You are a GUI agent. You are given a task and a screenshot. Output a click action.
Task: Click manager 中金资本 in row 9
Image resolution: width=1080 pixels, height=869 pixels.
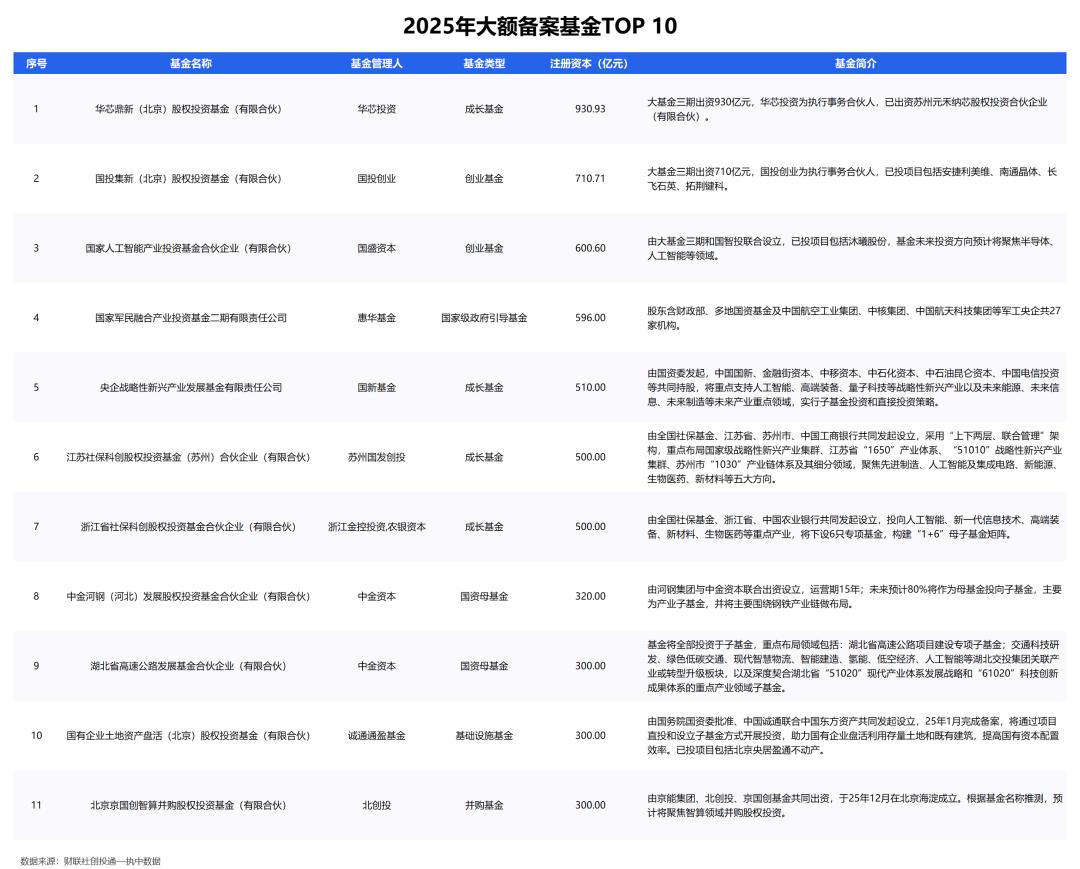[376, 666]
